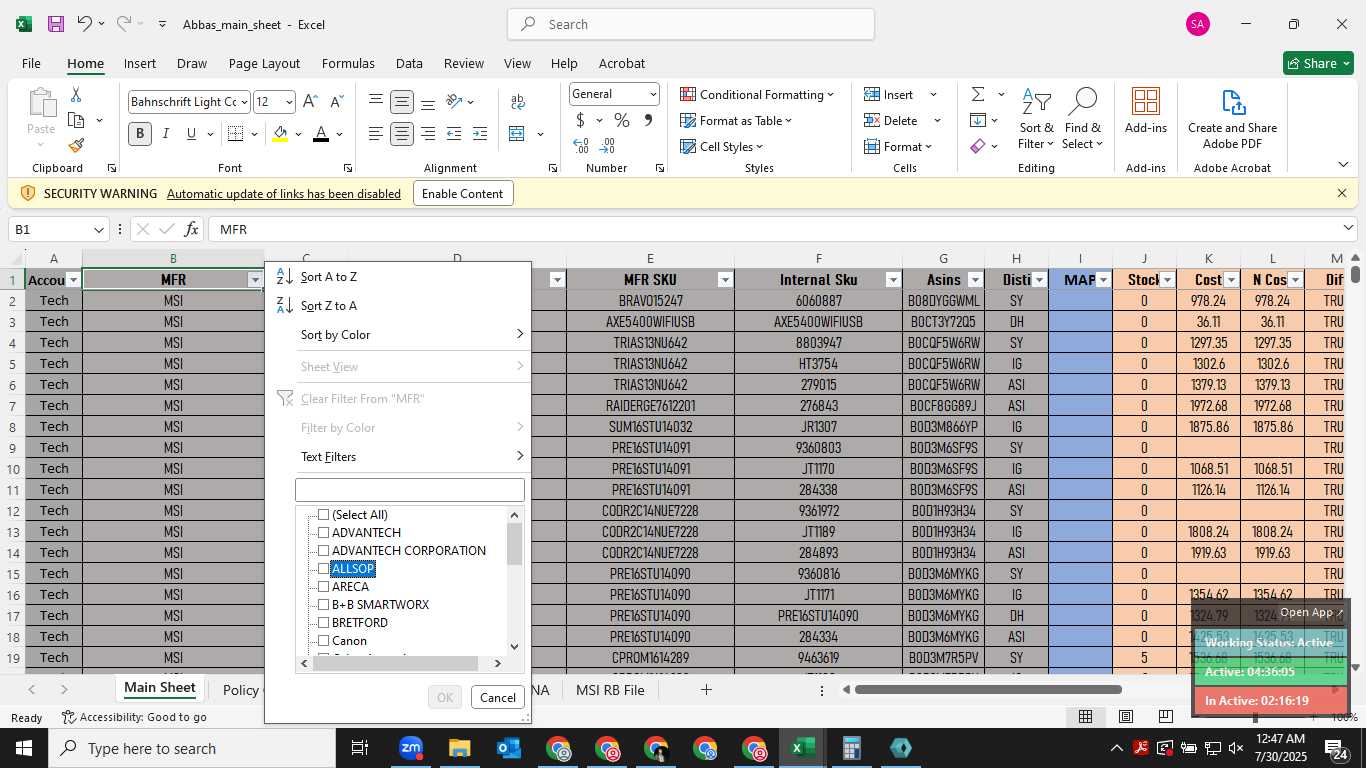Toggle Bold formatting

pyautogui.click(x=140, y=134)
